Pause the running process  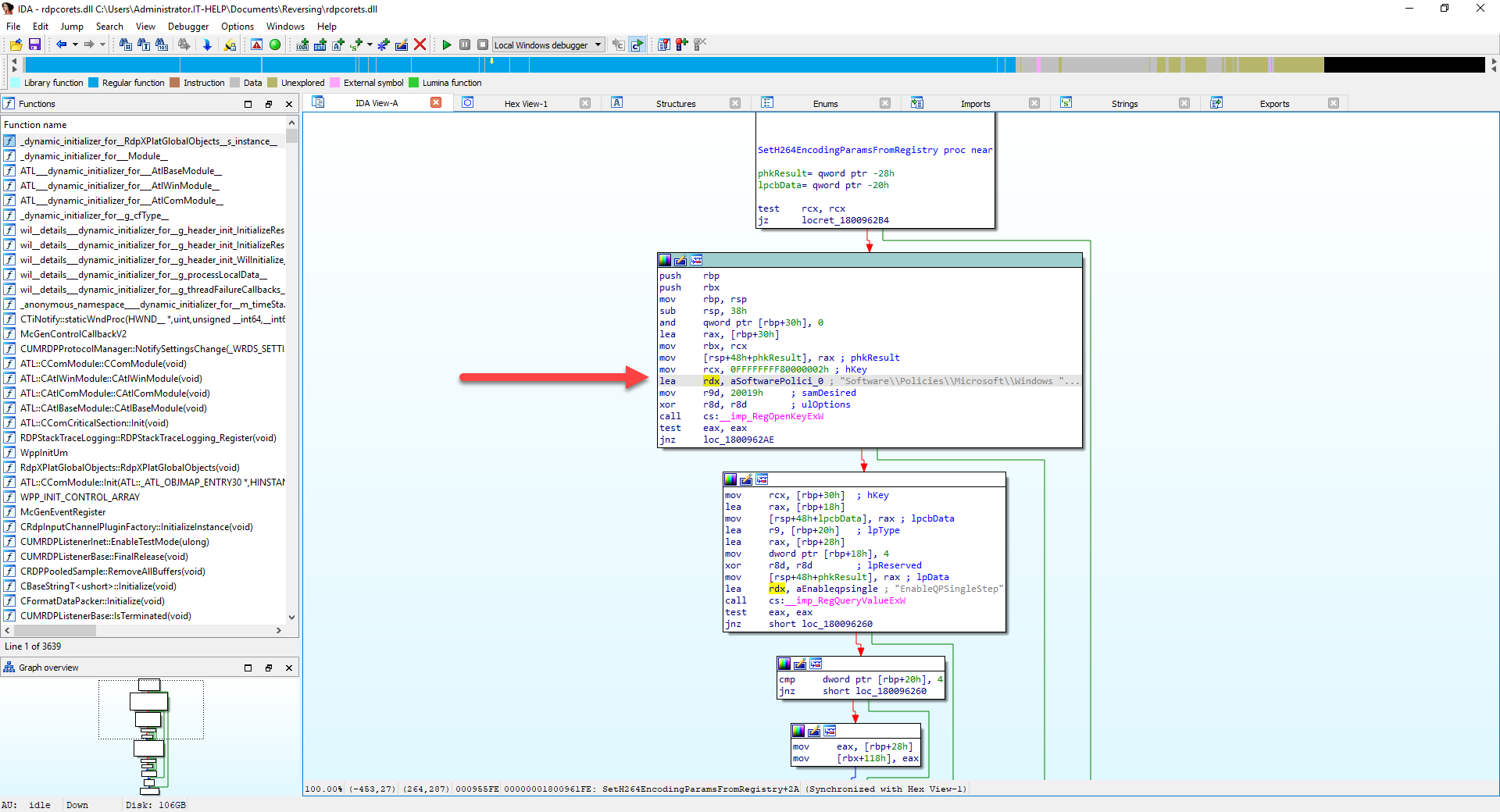[465, 45]
